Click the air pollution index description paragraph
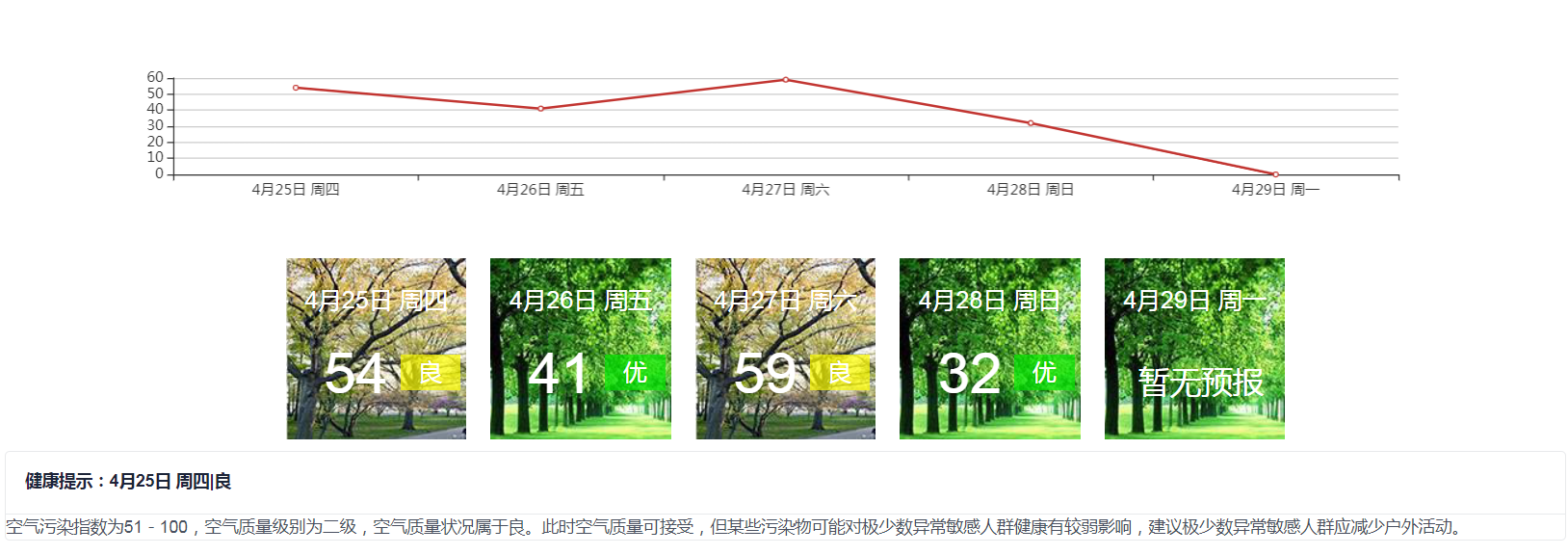The width and height of the screenshot is (1568, 555). coord(737,527)
